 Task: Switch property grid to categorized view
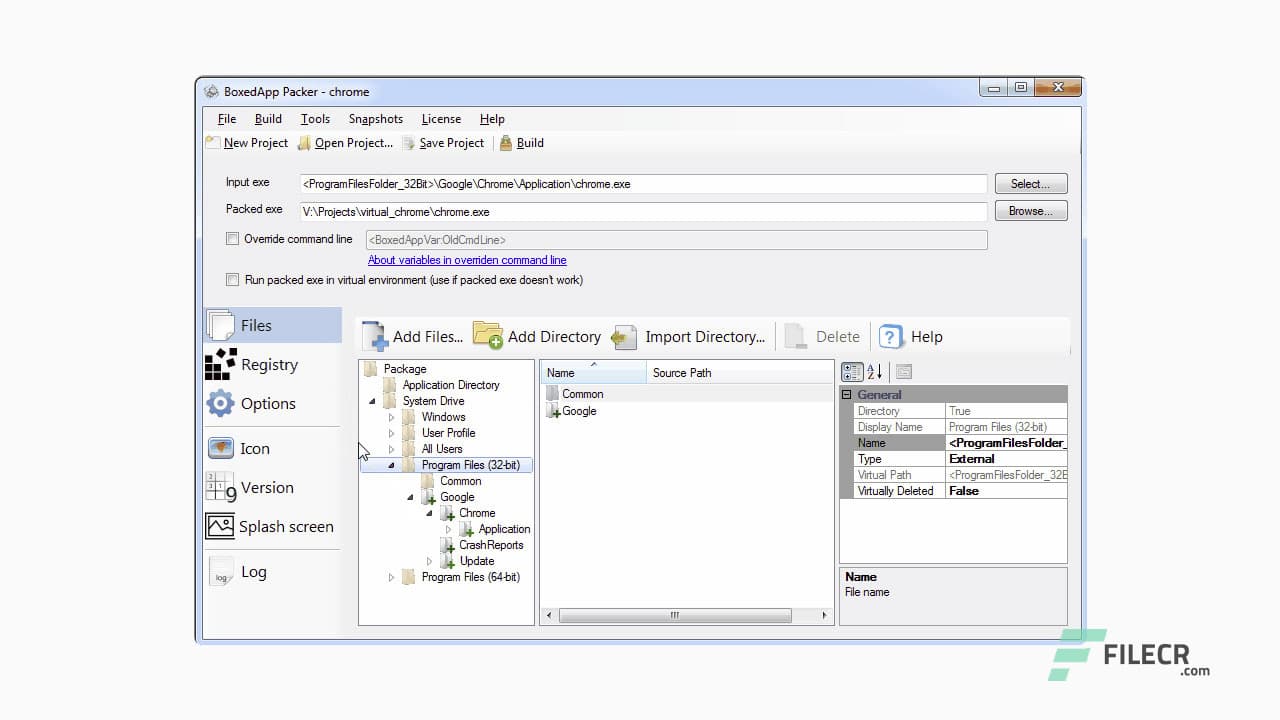point(852,372)
